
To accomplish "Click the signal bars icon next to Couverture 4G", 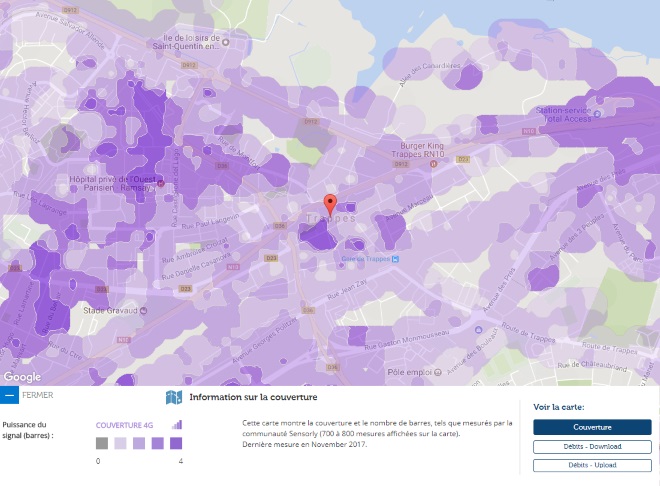I will pos(177,424).
